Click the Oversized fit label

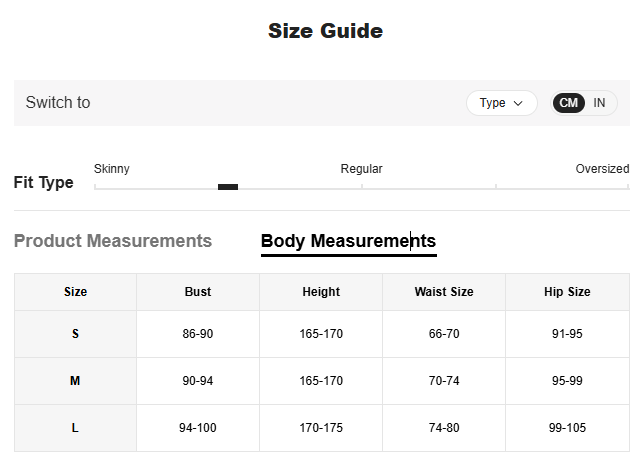602,169
